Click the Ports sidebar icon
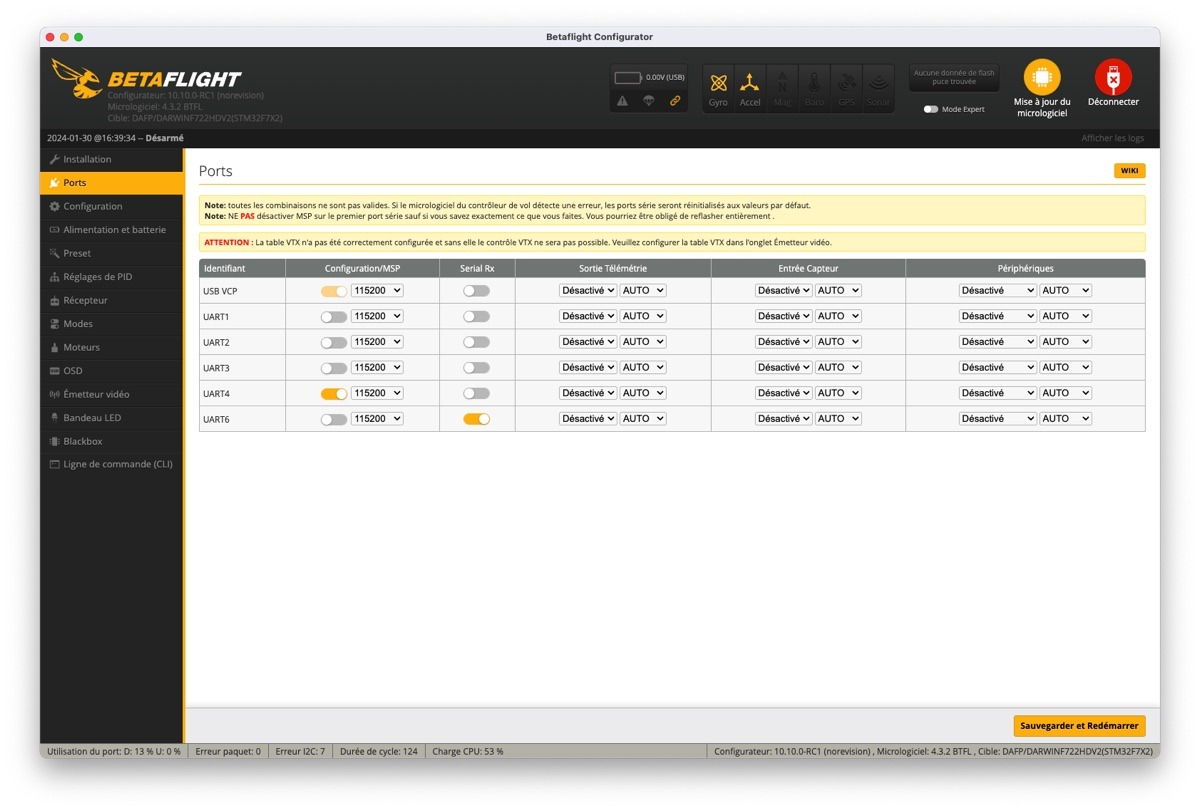Screen dimensions: 1200x811 [55, 183]
